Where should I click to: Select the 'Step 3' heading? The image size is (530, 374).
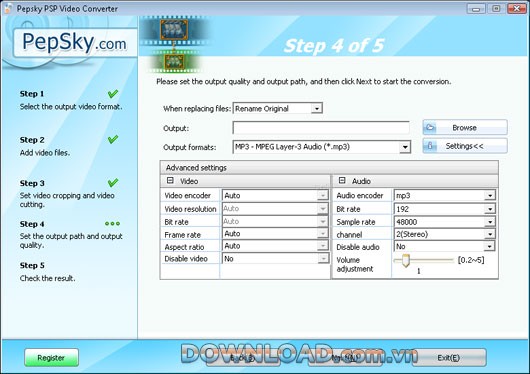(32, 183)
